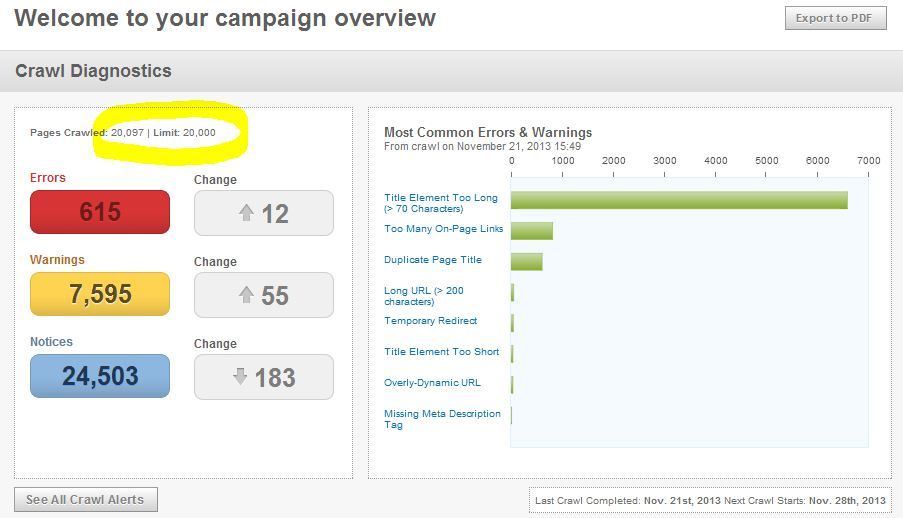
Task: Open See All Crawl Alerts
Action: [85, 499]
